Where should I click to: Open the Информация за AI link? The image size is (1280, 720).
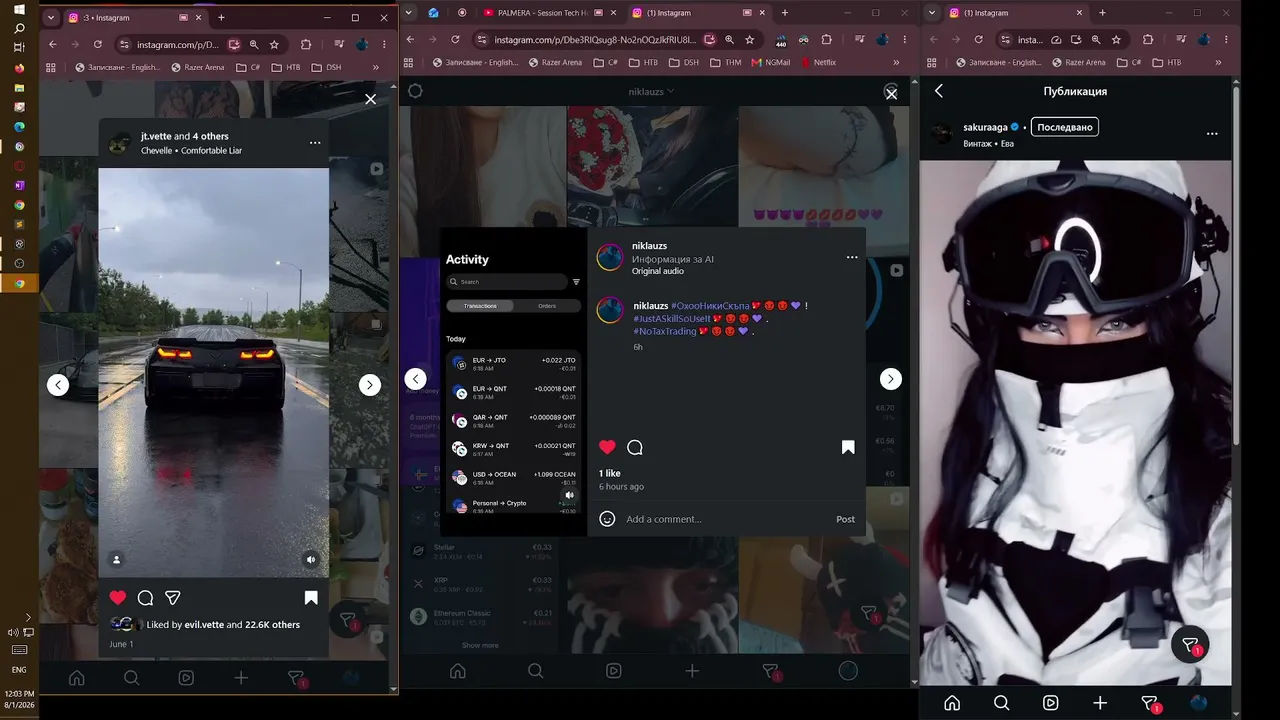(673, 259)
